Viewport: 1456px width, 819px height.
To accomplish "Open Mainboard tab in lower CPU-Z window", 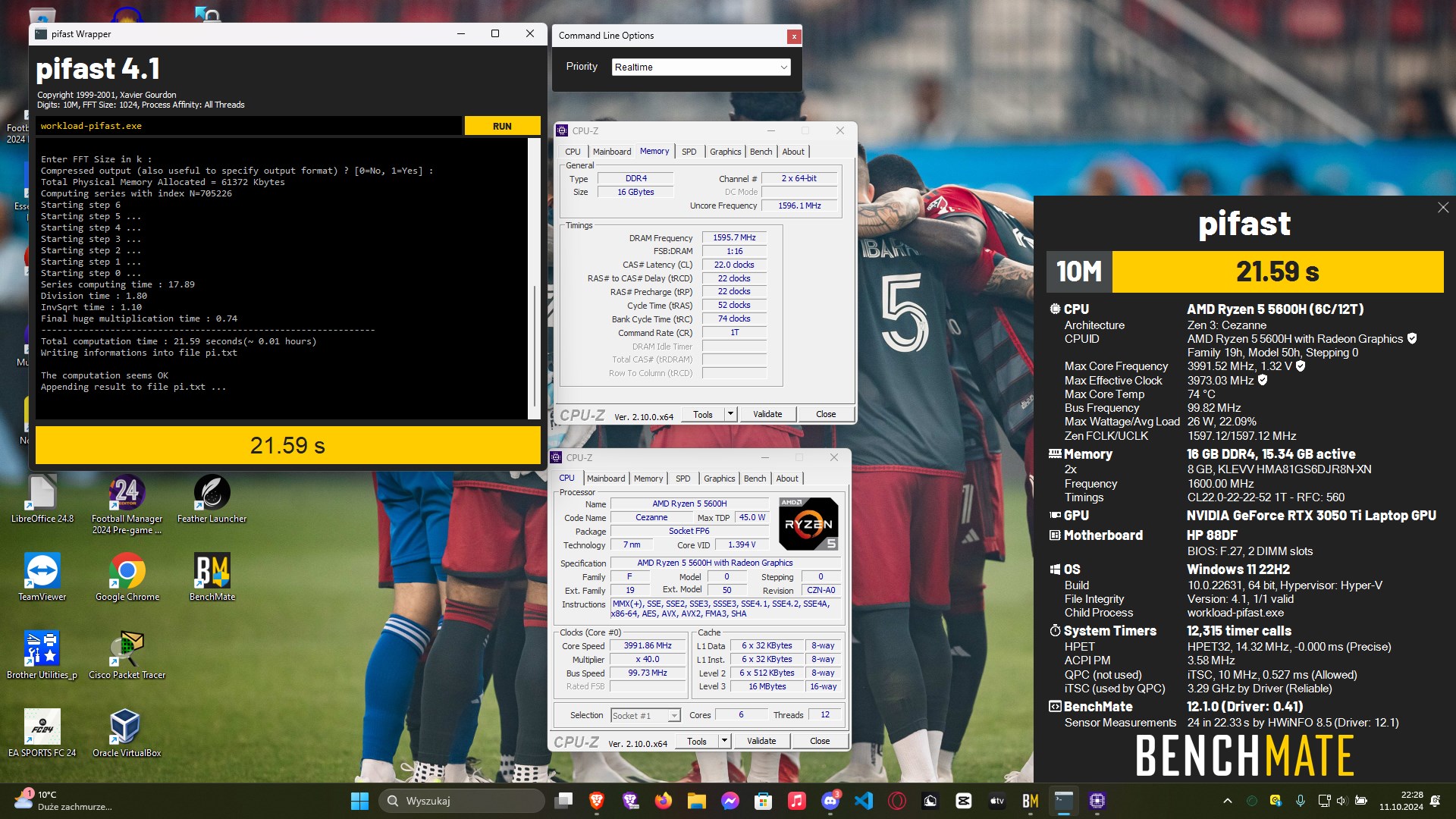I will [605, 479].
